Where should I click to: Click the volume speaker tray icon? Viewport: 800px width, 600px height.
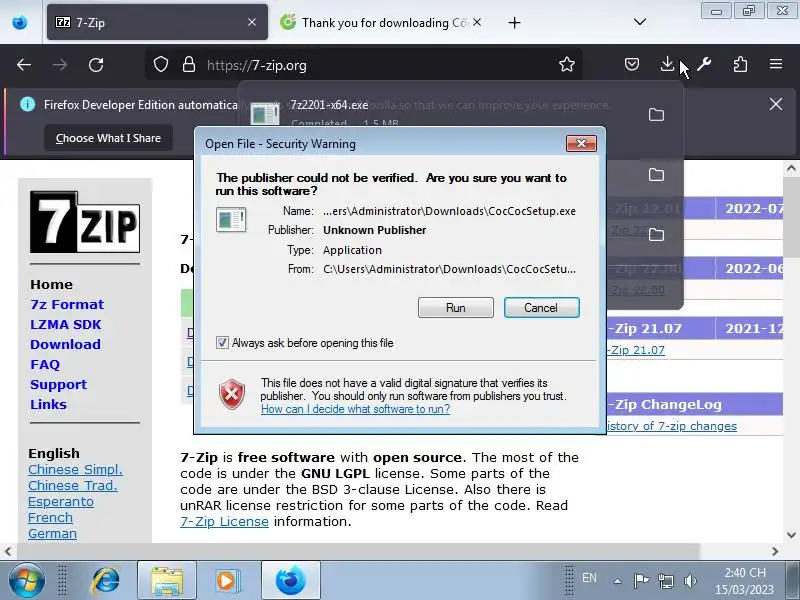point(690,581)
